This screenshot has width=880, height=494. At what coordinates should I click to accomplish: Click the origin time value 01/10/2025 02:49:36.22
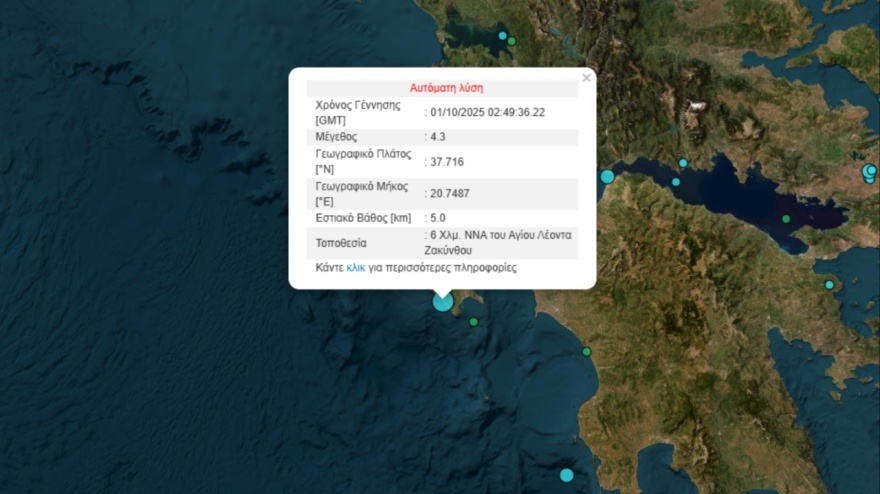[488, 112]
